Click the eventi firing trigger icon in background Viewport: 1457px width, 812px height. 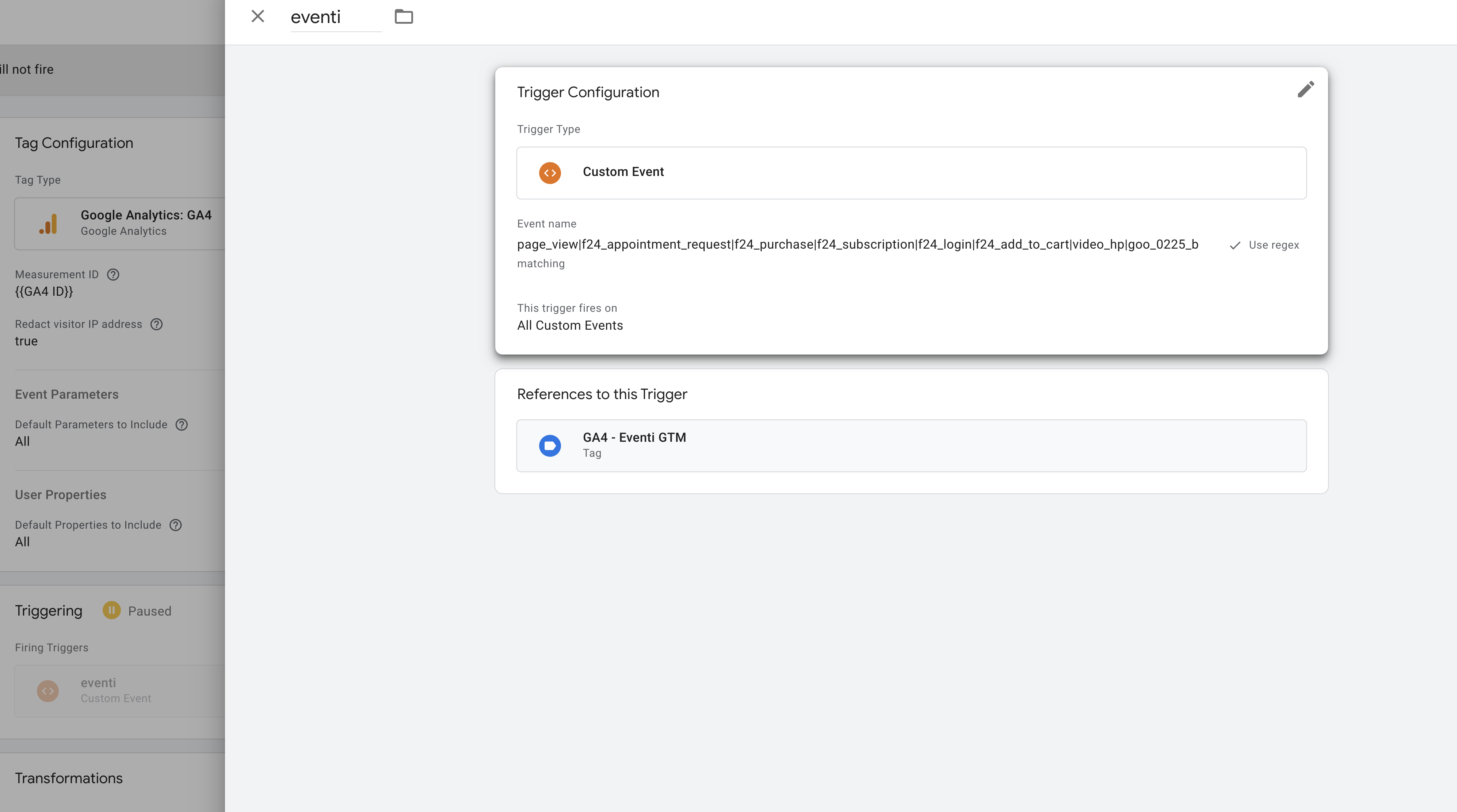pyautogui.click(x=48, y=690)
